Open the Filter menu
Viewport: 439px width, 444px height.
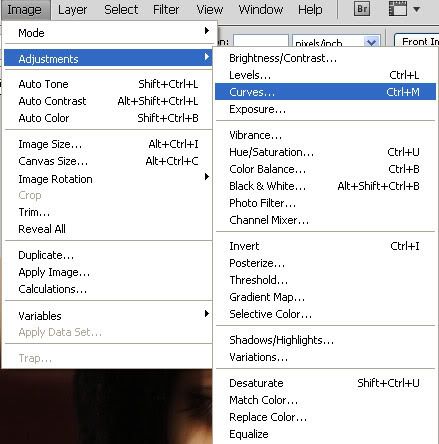click(166, 9)
